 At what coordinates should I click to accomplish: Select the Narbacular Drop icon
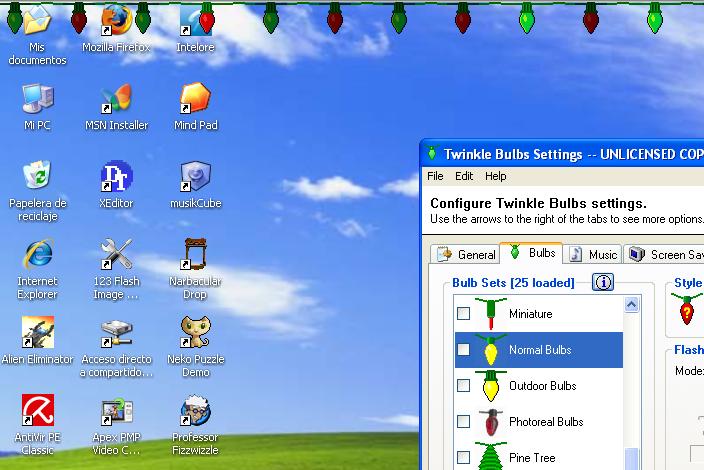195,254
